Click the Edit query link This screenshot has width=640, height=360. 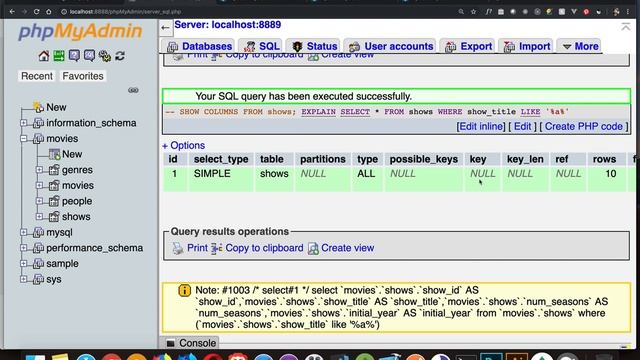click(522, 127)
